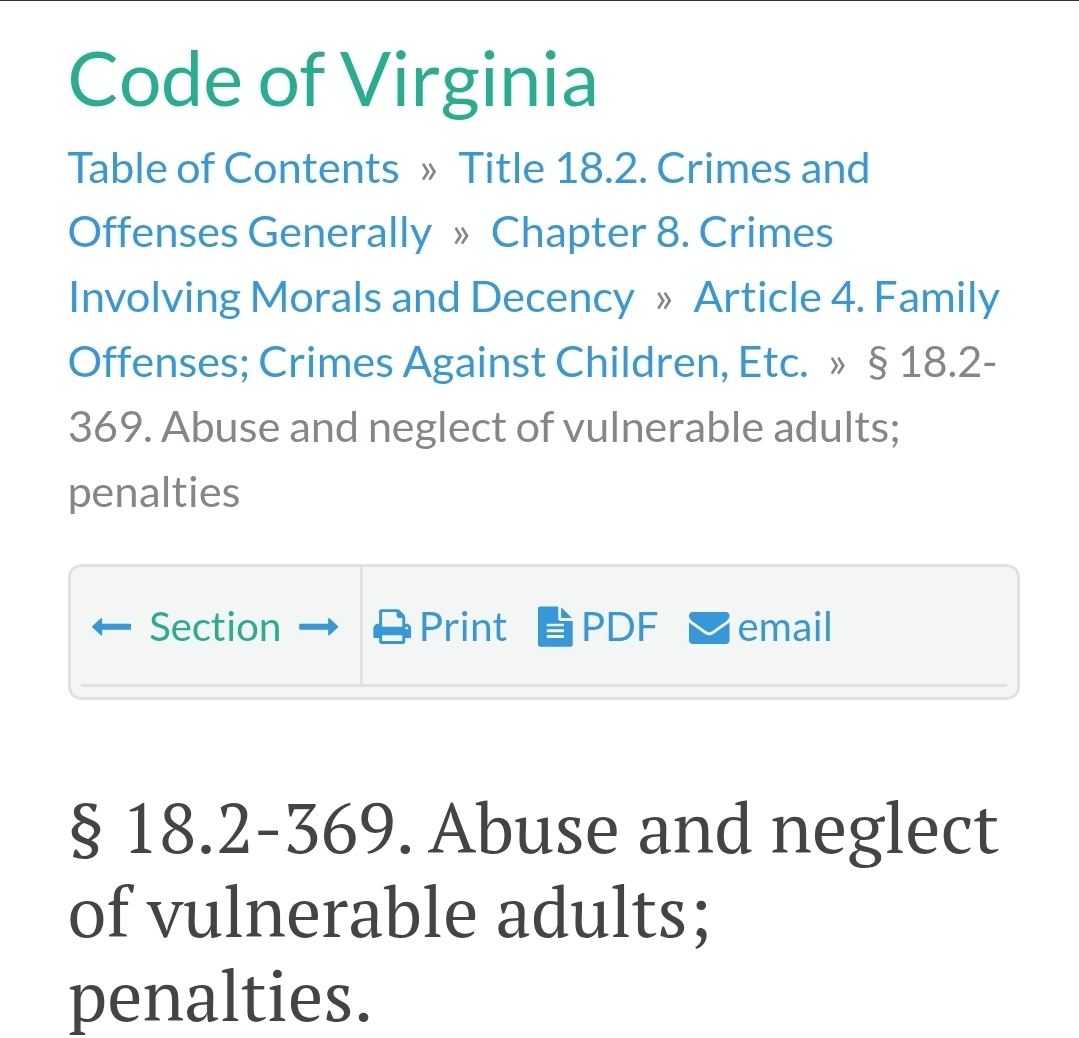The width and height of the screenshot is (1079, 1038).
Task: Click the gray current-page breadcrumb '369. Abuse and neglect'
Action: coord(484,428)
